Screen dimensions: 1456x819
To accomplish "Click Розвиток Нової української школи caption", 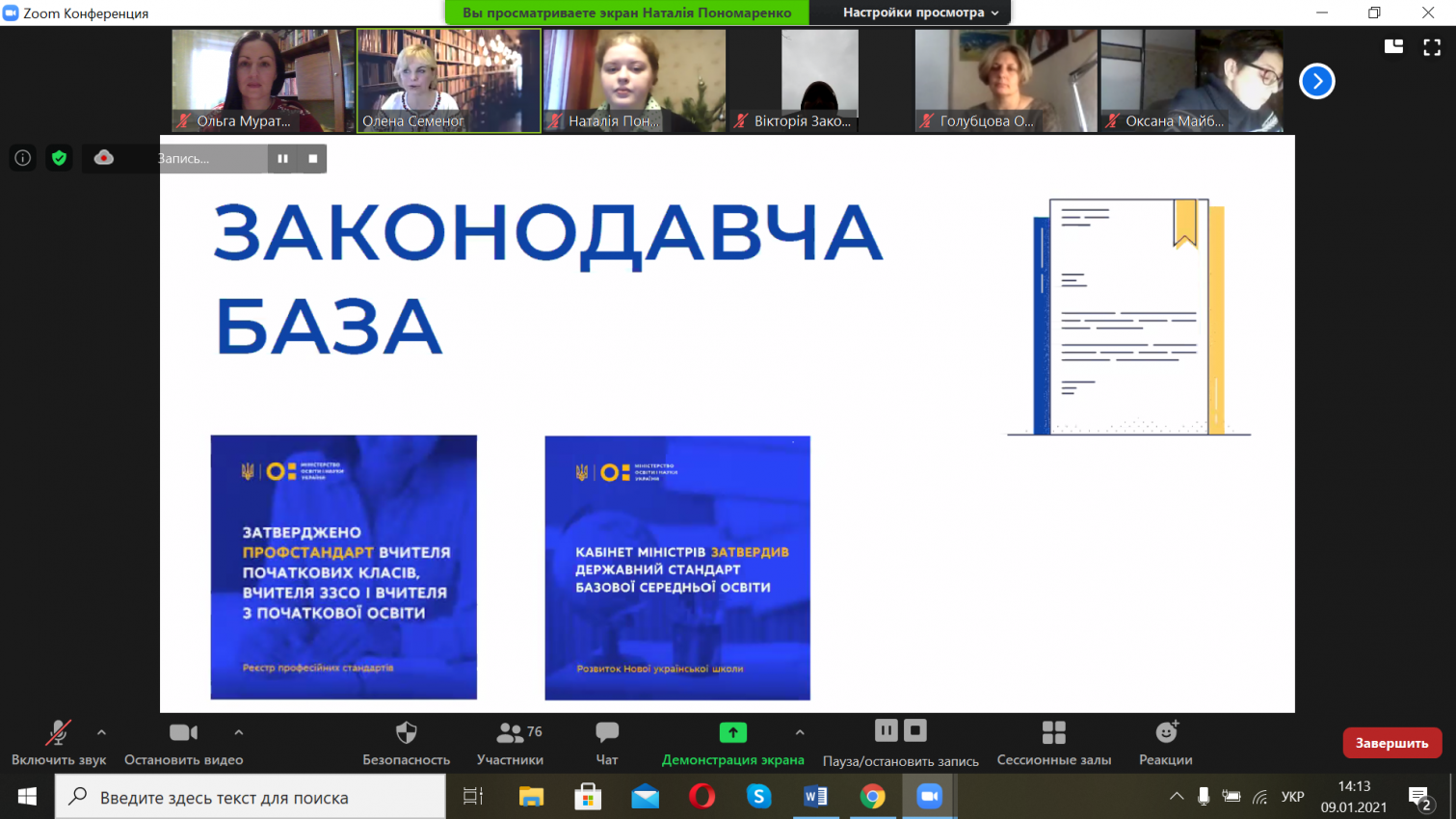I will (660, 668).
